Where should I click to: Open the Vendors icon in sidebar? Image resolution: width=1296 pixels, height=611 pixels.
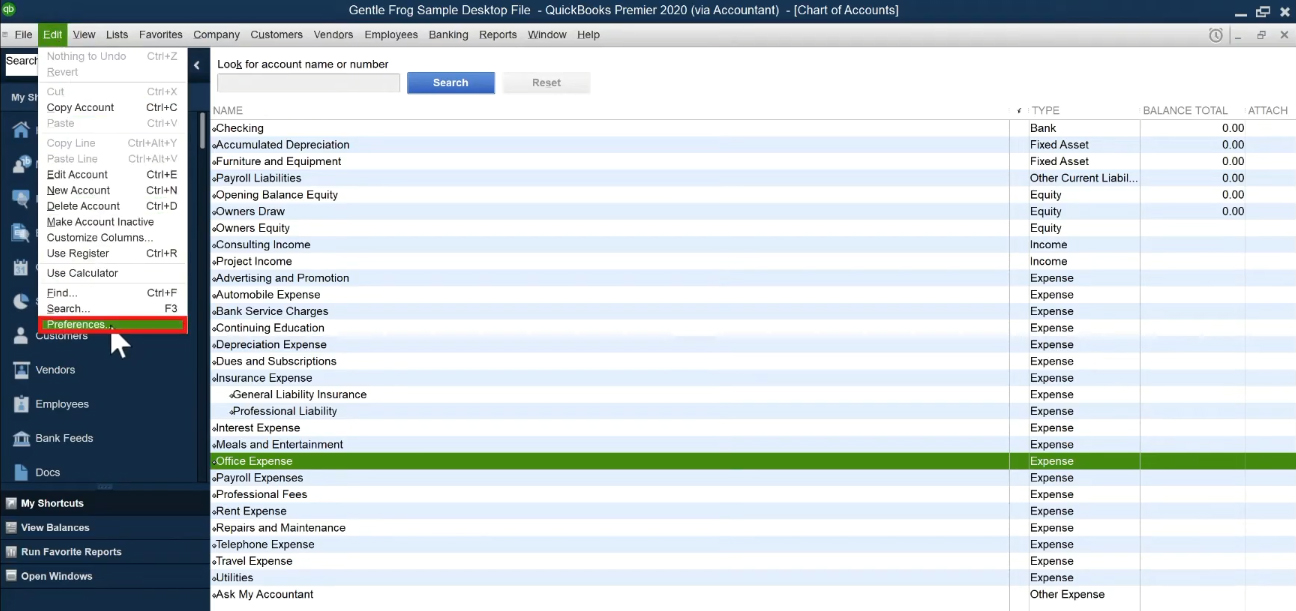pyautogui.click(x=20, y=370)
